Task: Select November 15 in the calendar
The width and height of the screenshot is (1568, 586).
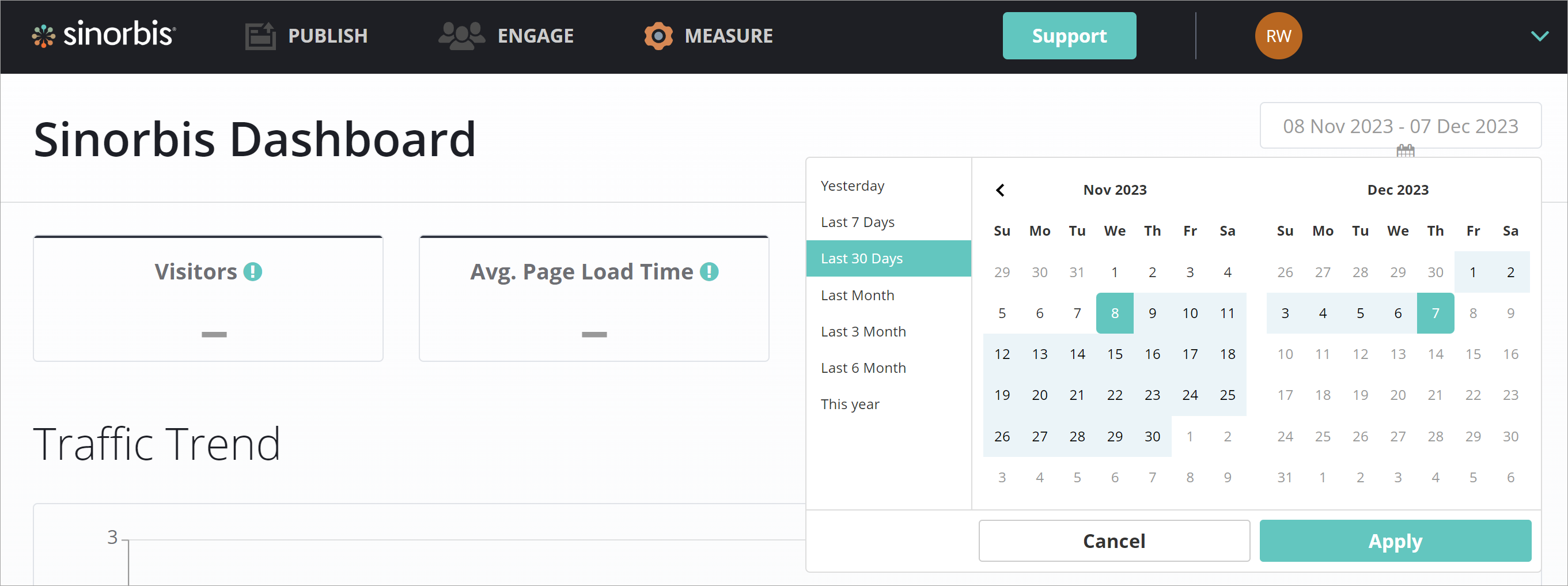Action: click(x=1115, y=354)
